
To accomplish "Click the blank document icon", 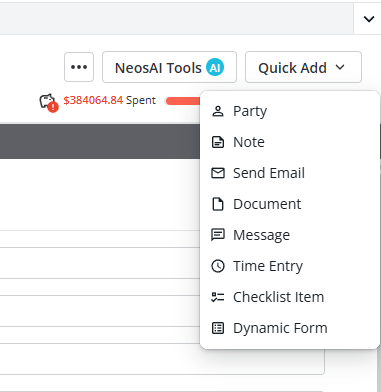I will [218, 204].
